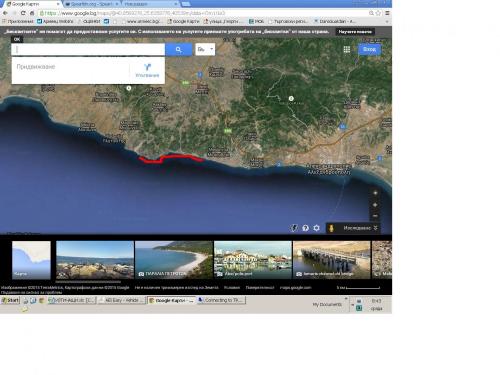Open the language input dropdown next to search
Viewport: 500px width, 375px height.
click(x=205, y=49)
